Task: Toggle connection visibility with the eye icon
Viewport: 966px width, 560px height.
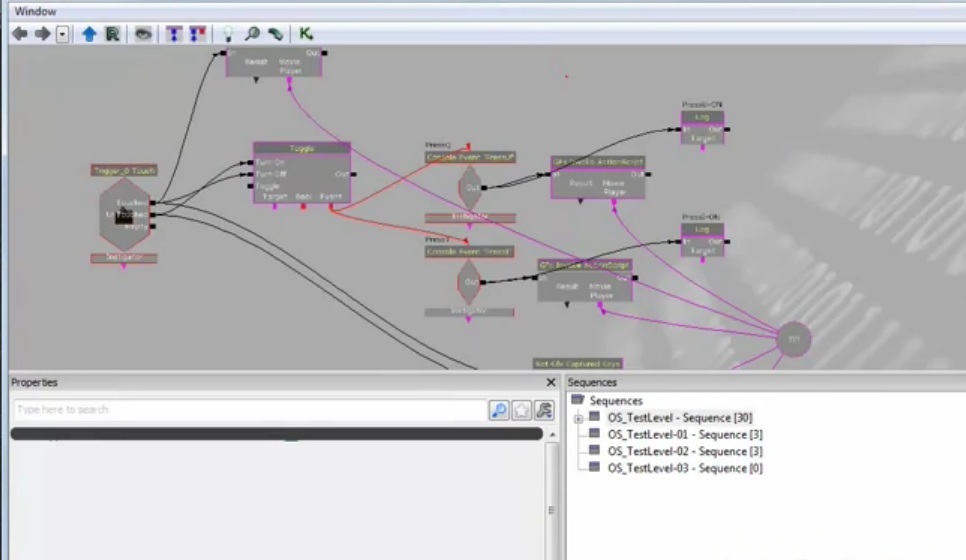Action: pyautogui.click(x=143, y=34)
